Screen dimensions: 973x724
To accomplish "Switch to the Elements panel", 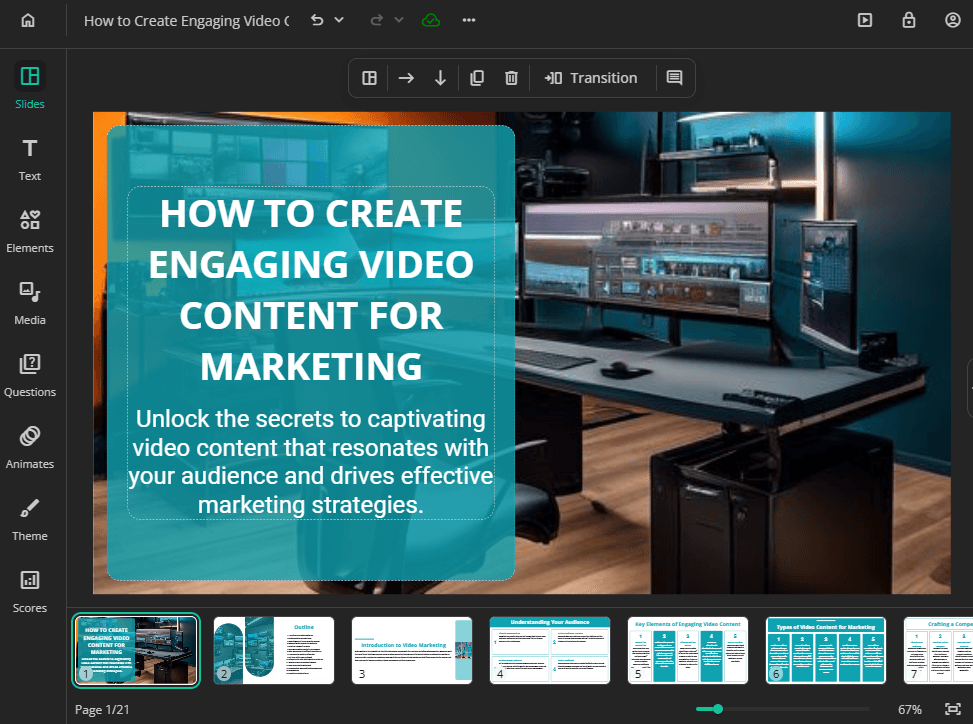I will click(x=30, y=231).
